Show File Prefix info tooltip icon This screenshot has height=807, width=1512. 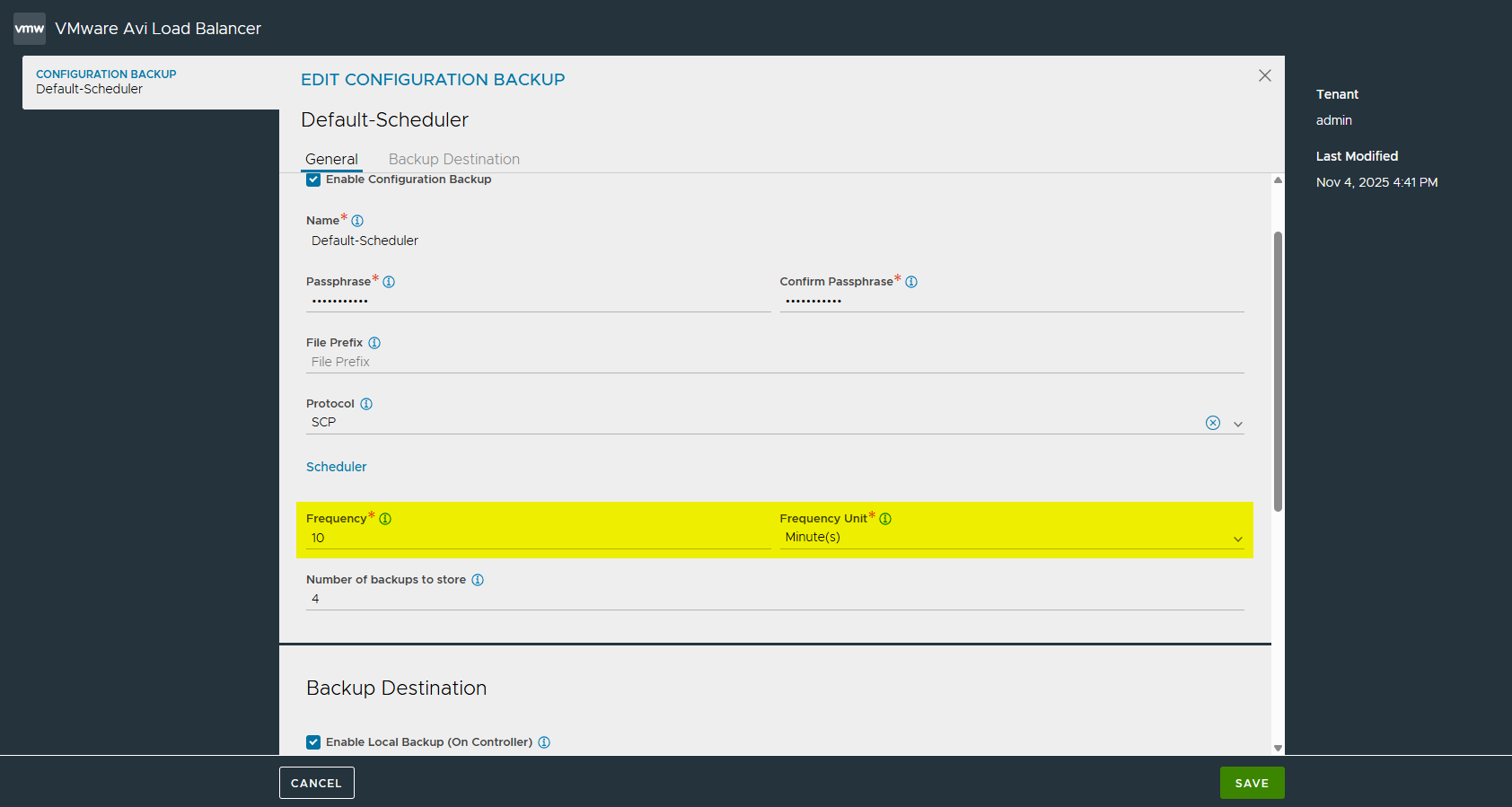pyautogui.click(x=374, y=343)
